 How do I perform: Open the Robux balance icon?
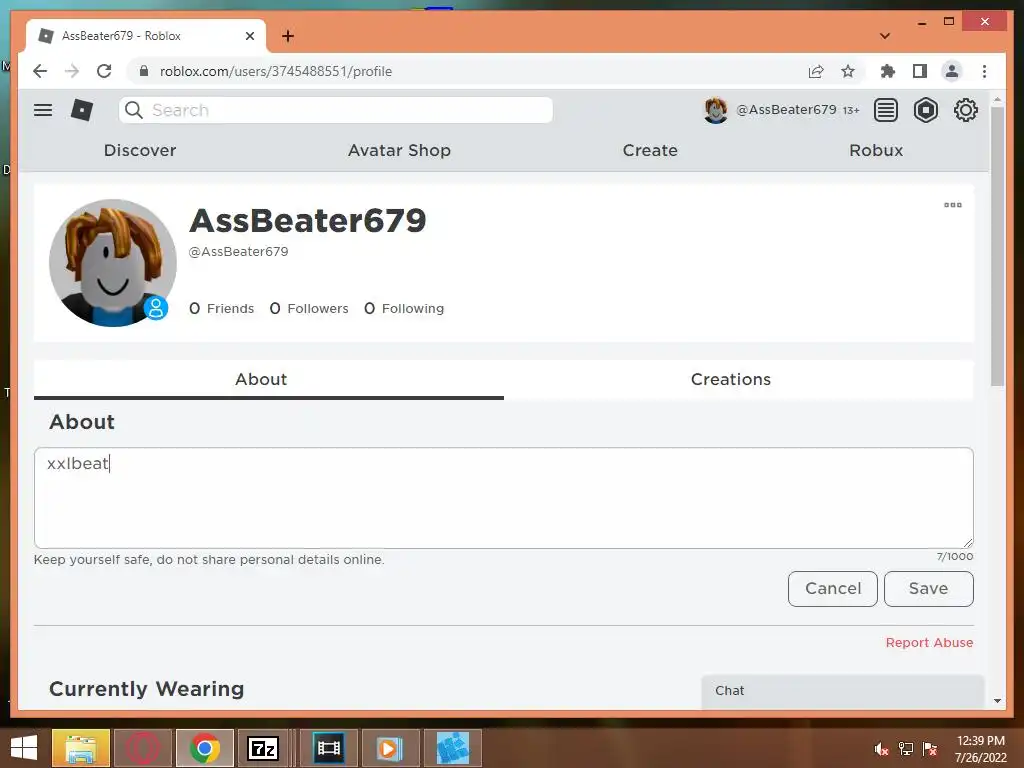925,110
